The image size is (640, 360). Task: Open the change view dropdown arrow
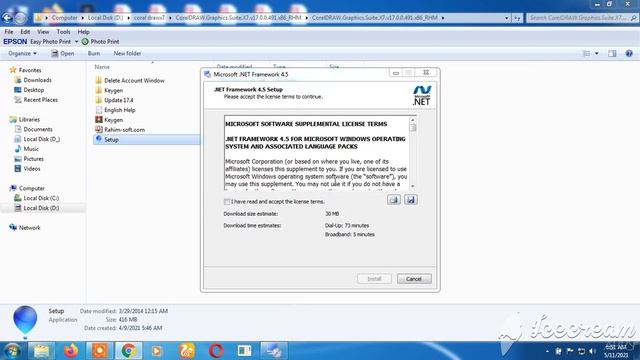pyautogui.click(x=597, y=53)
